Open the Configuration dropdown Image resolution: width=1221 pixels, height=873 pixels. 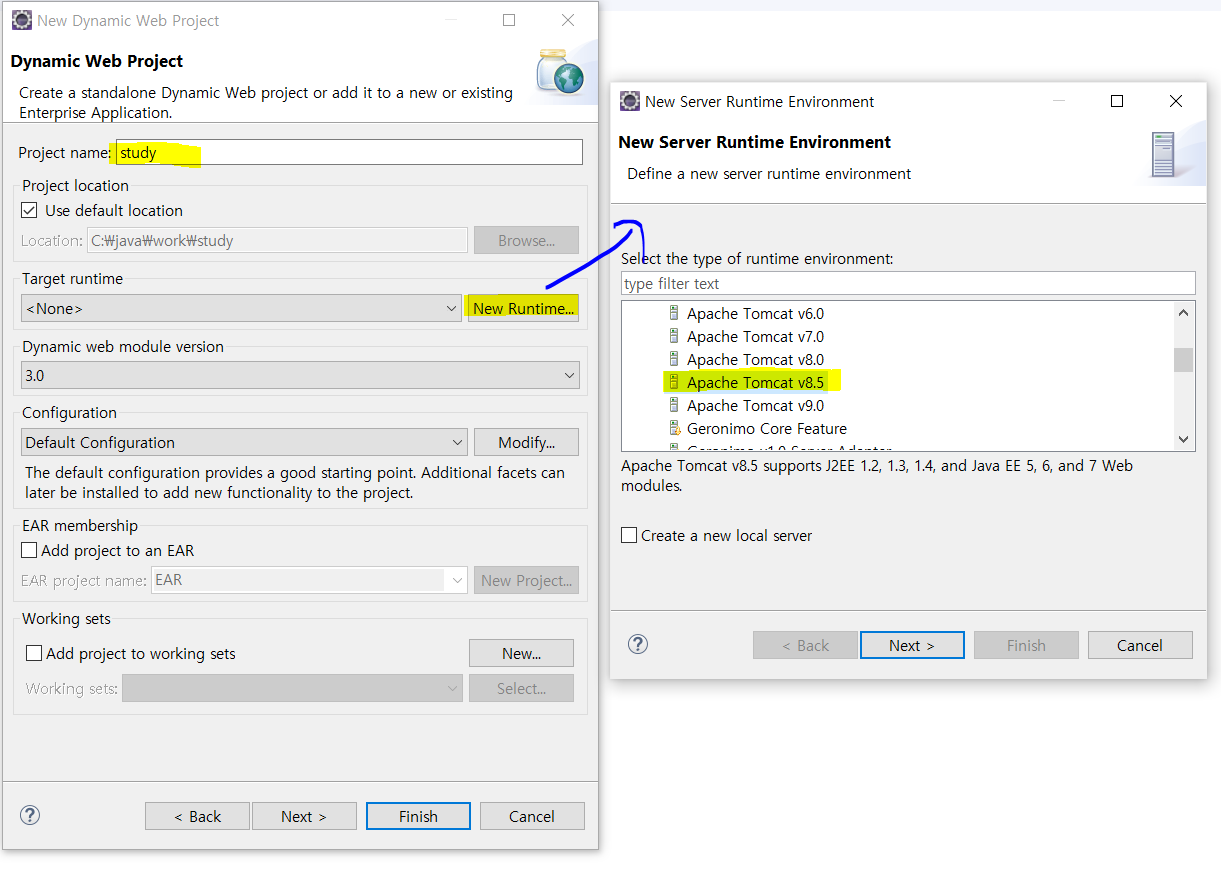[244, 442]
